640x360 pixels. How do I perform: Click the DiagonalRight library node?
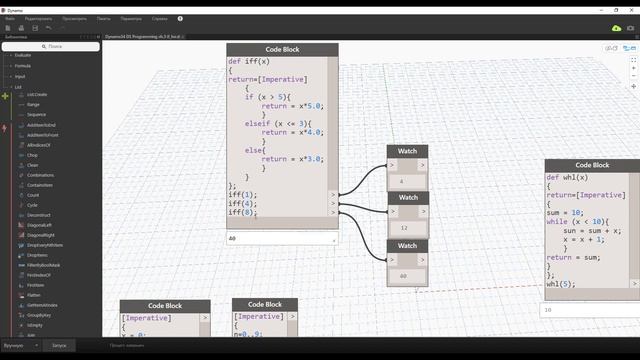(x=40, y=235)
